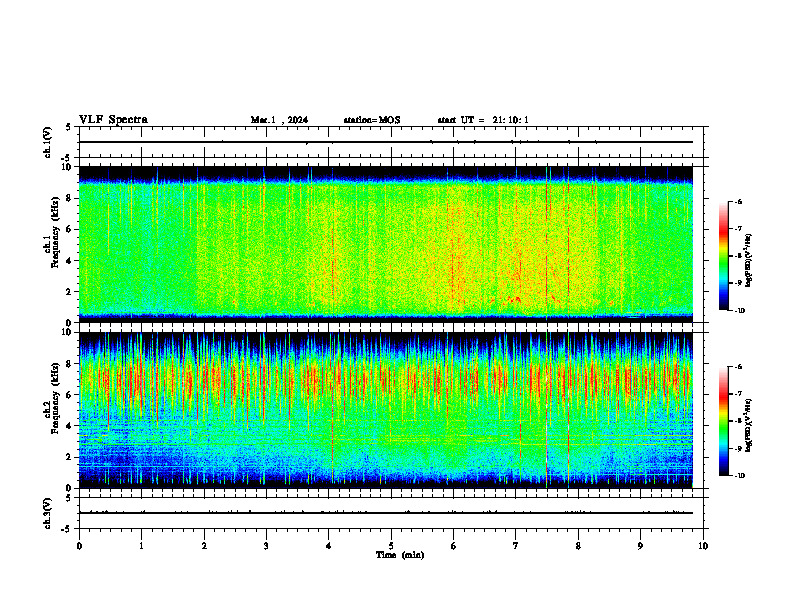Click the "ch.3(V)" waveform axis label
792x612 pixels.
48,513
